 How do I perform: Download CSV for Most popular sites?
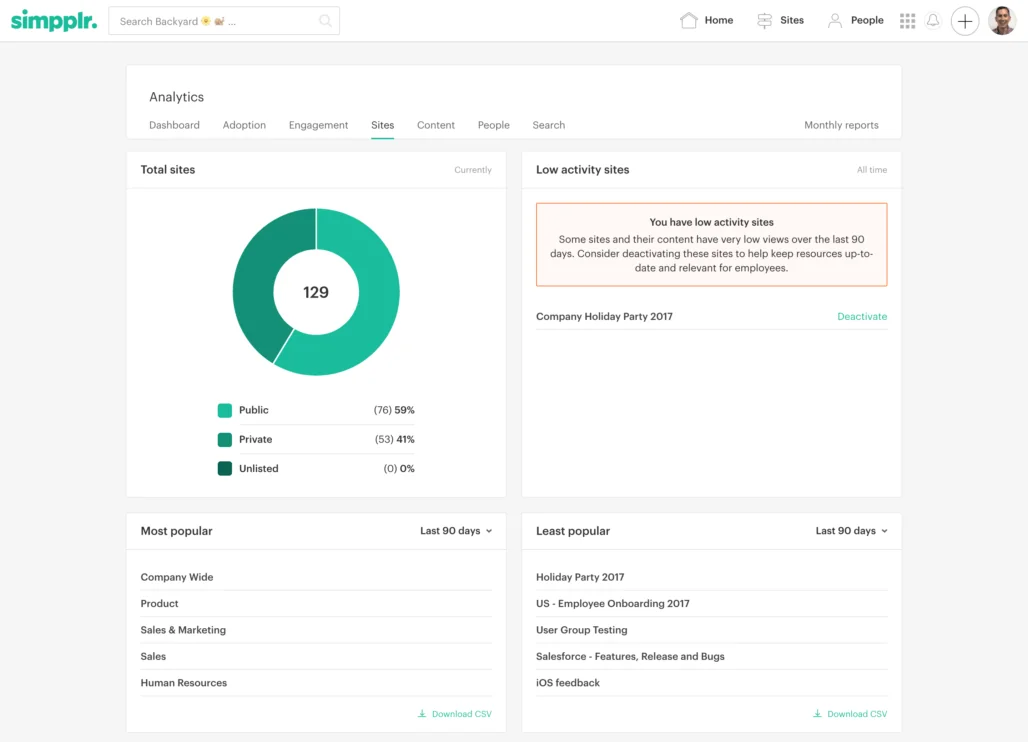455,714
